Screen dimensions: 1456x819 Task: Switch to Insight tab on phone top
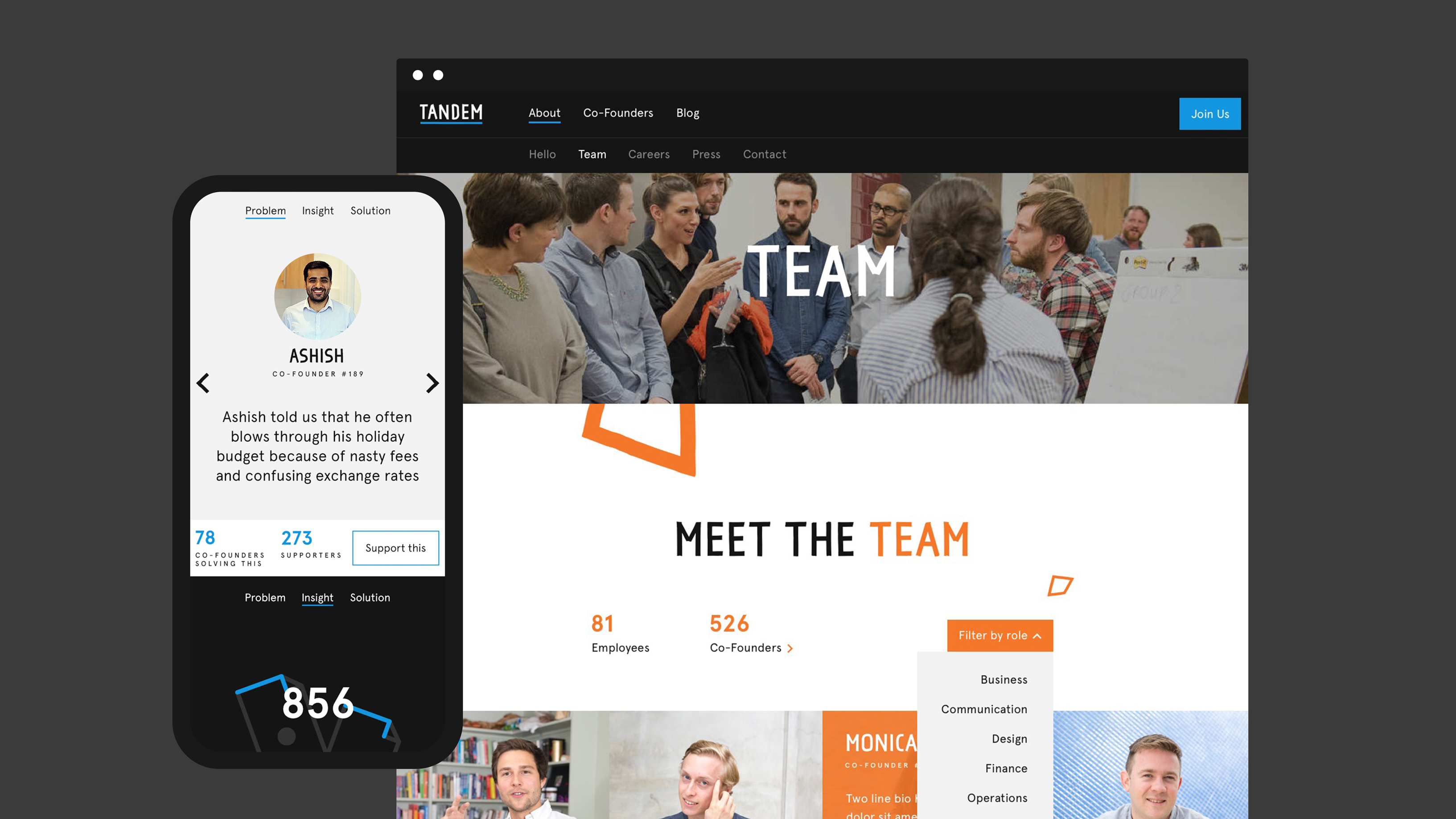[x=318, y=211]
